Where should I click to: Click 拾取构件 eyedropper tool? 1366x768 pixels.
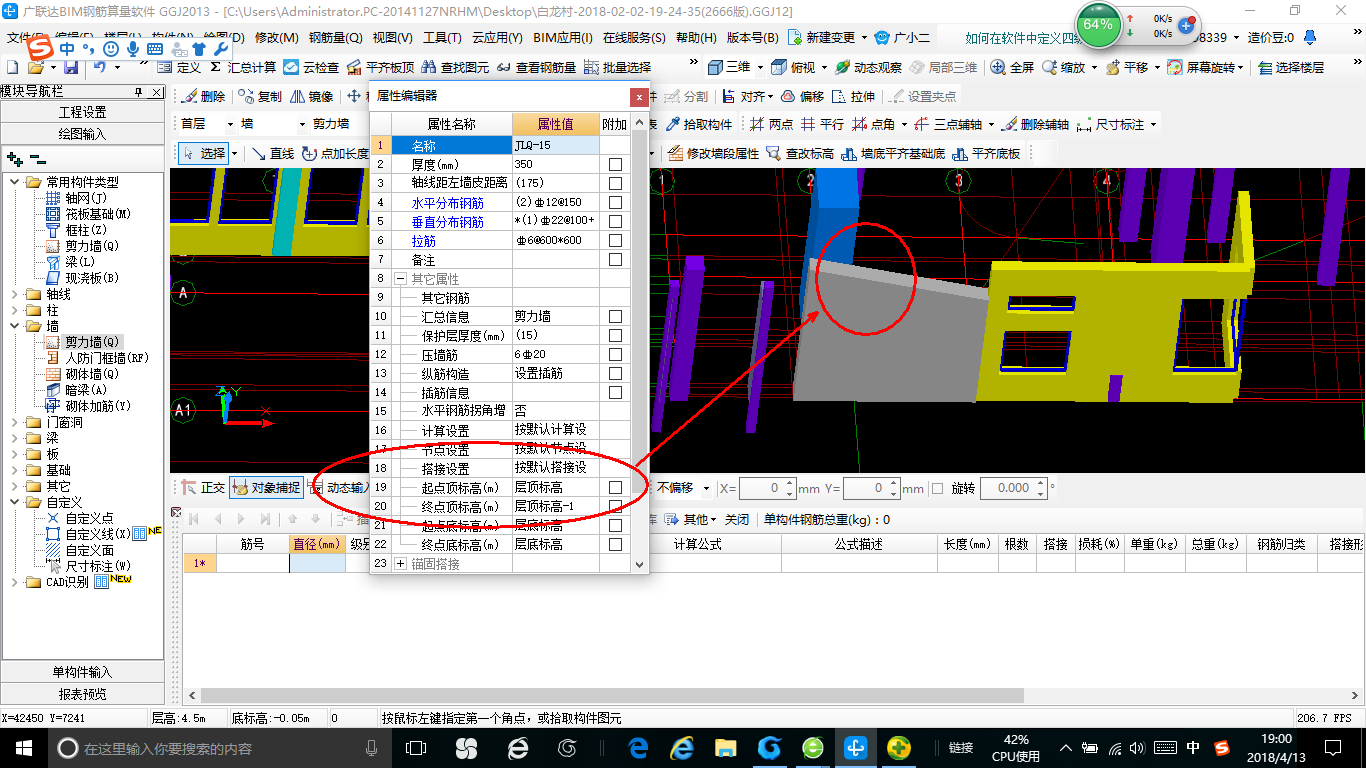[x=699, y=125]
